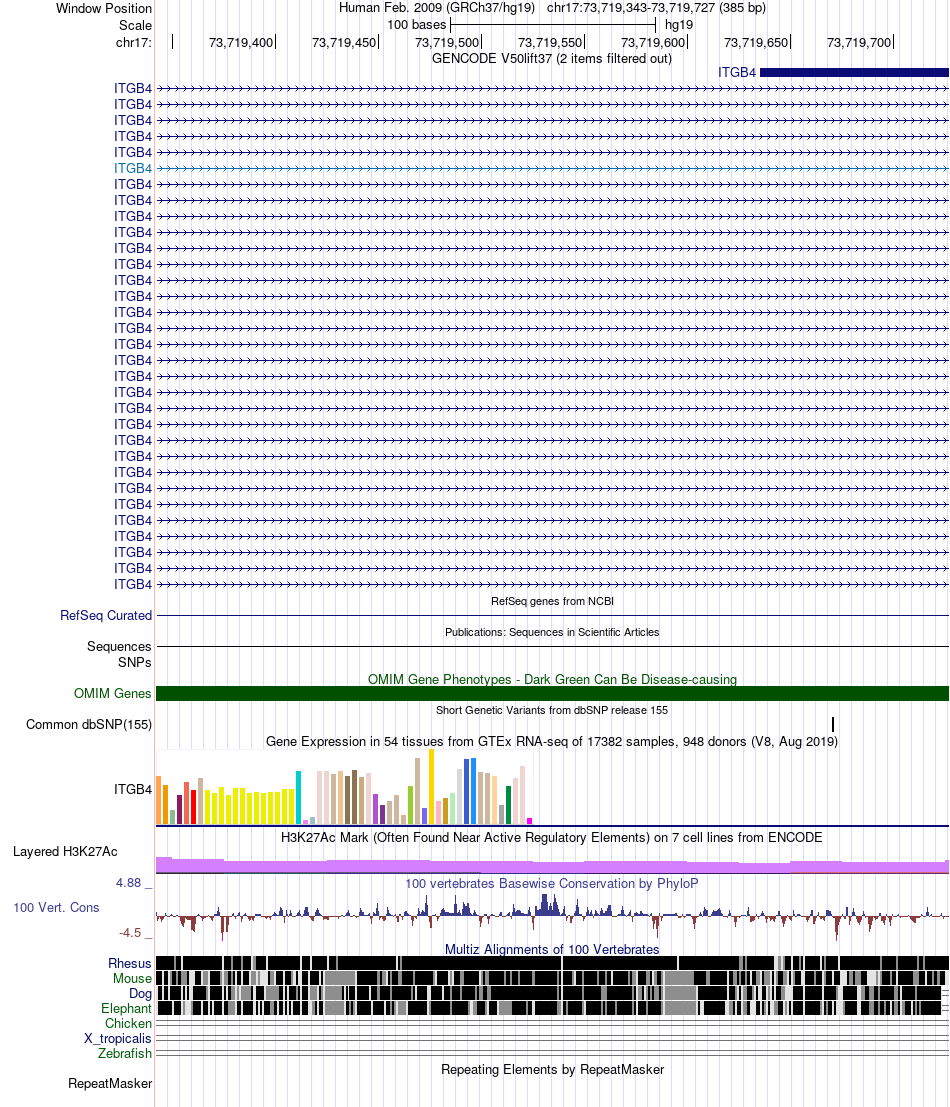Click the 100 bases scale bar
950x1107 pixels.
[553, 25]
